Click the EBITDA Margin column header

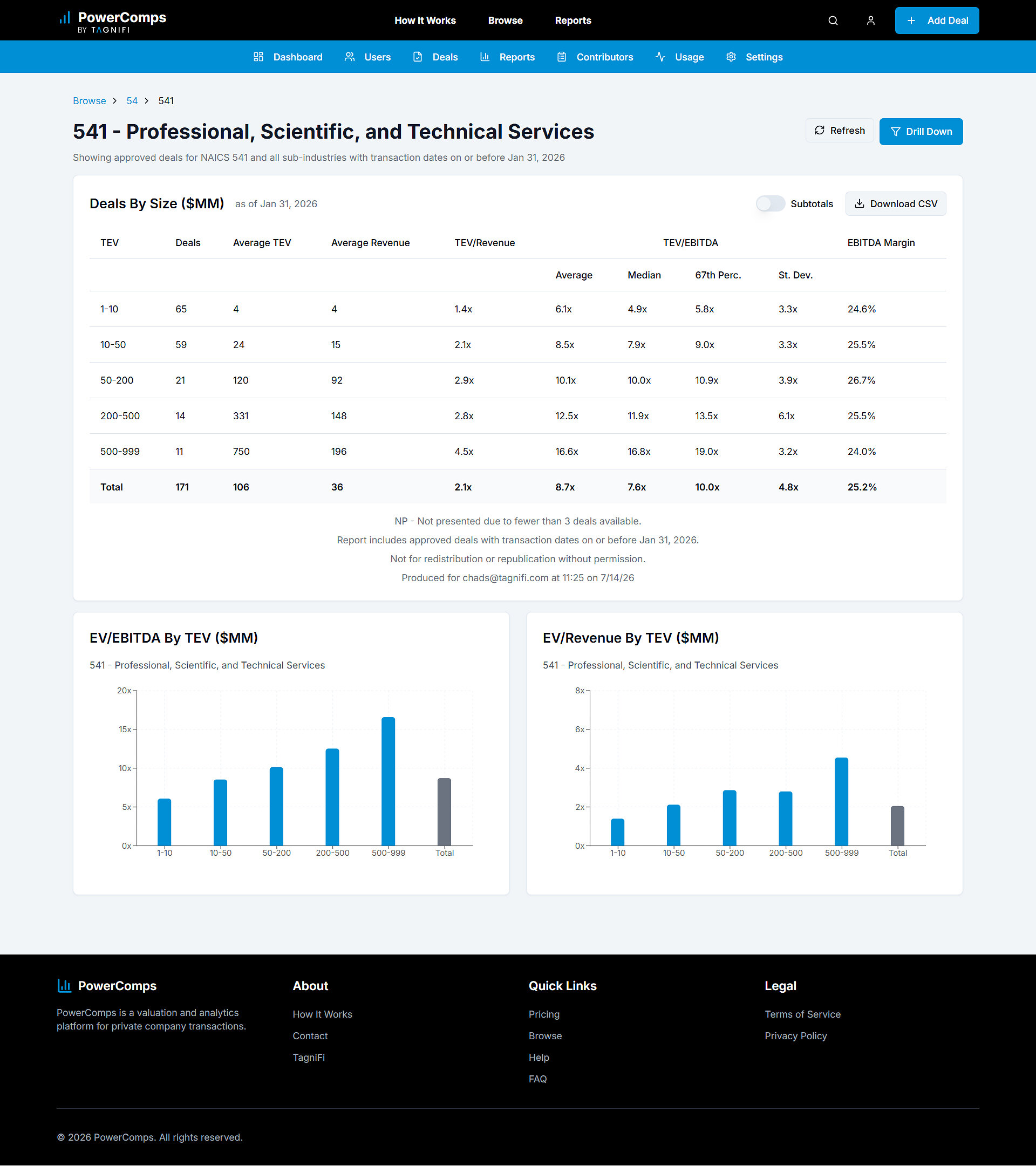pos(881,243)
